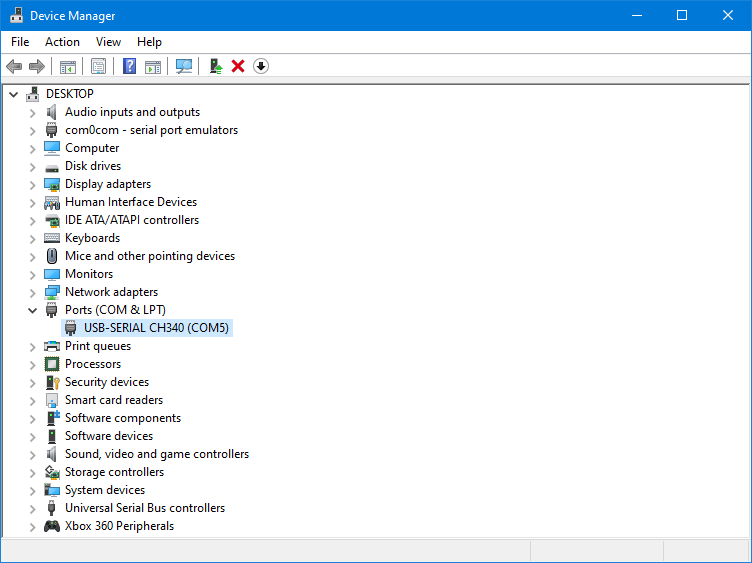Viewport: 752px width, 563px height.
Task: Click the Display adapters icon
Action: (52, 184)
